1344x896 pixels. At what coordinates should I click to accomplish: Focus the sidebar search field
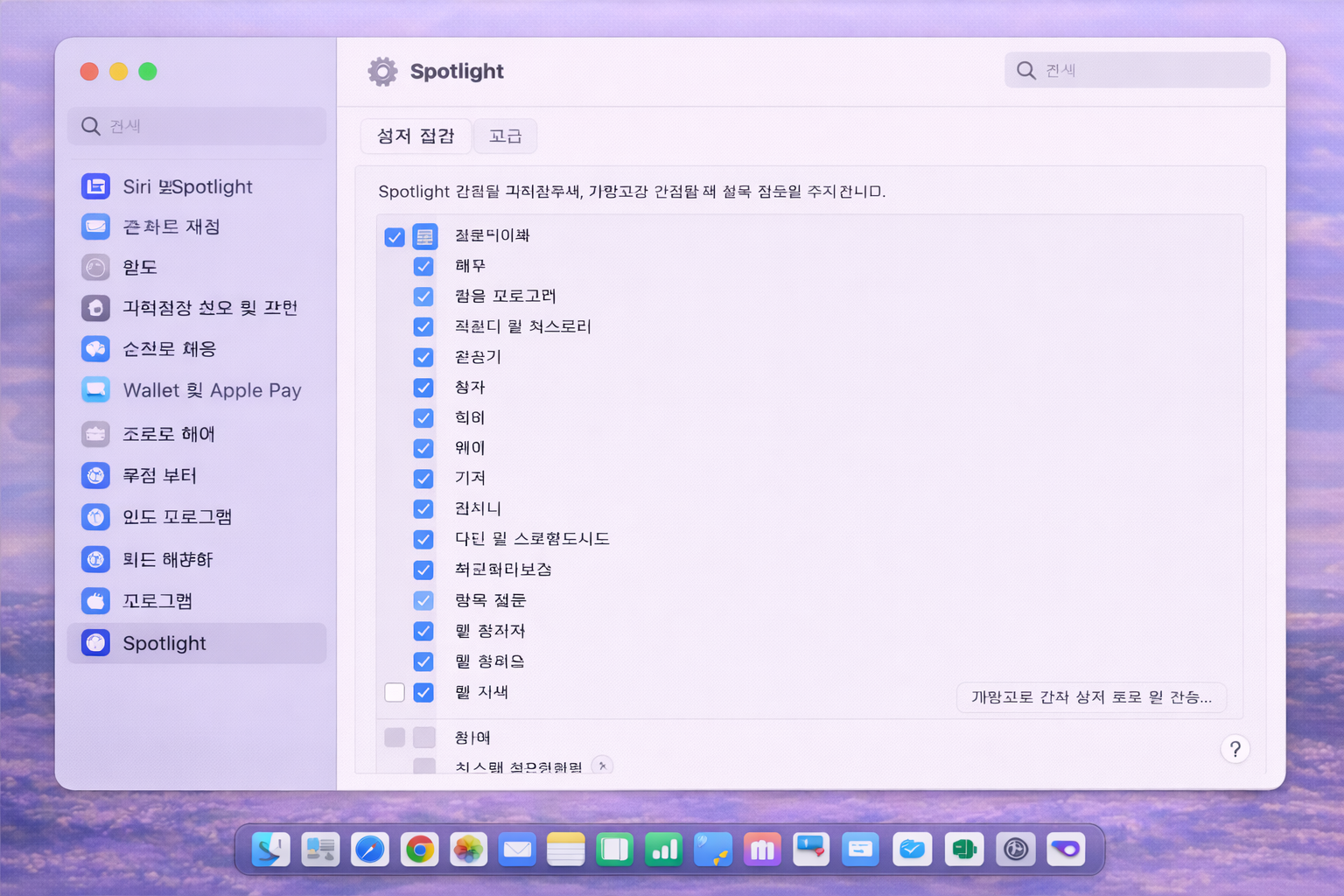click(197, 126)
